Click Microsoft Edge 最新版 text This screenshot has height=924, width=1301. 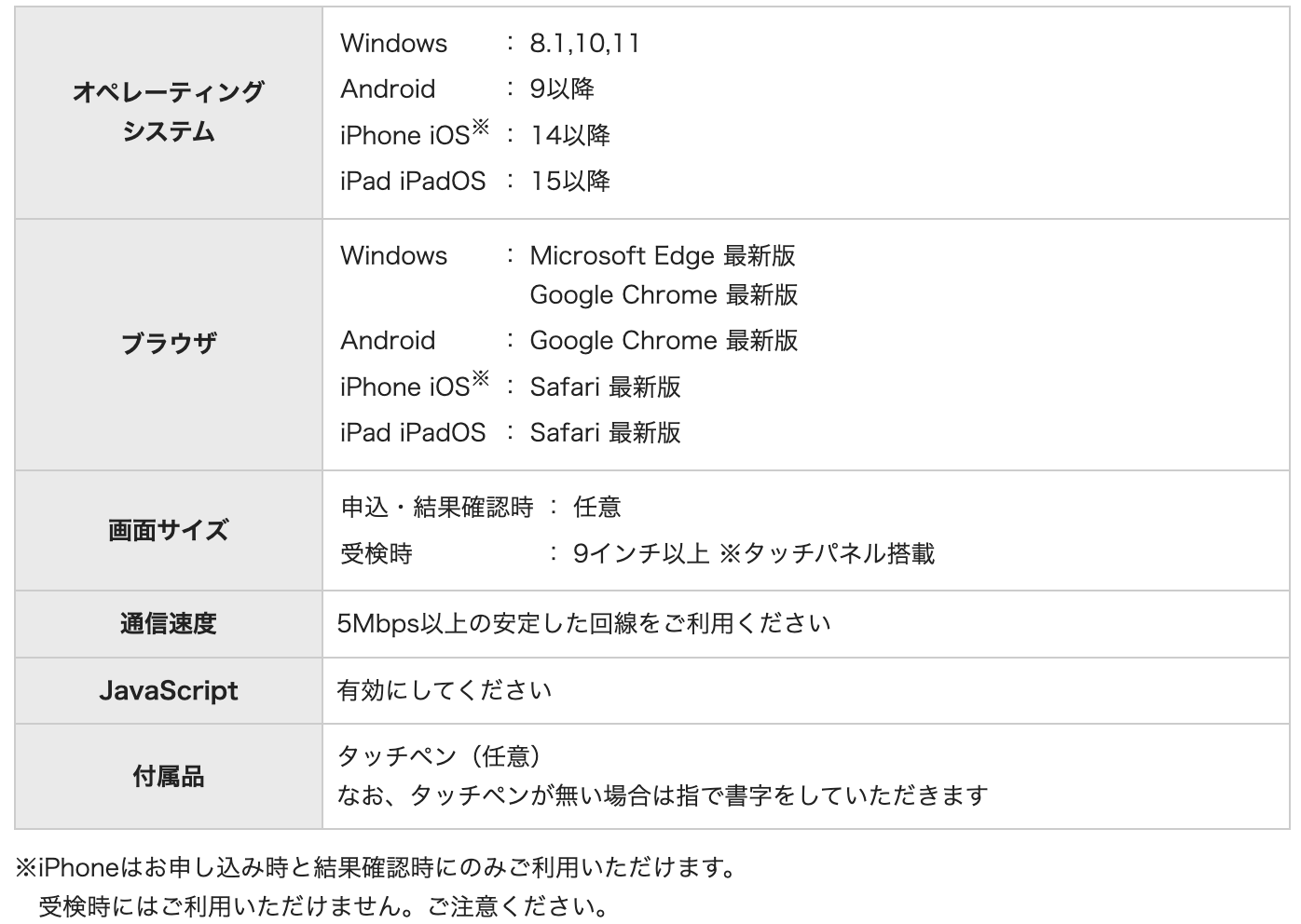[x=663, y=256]
